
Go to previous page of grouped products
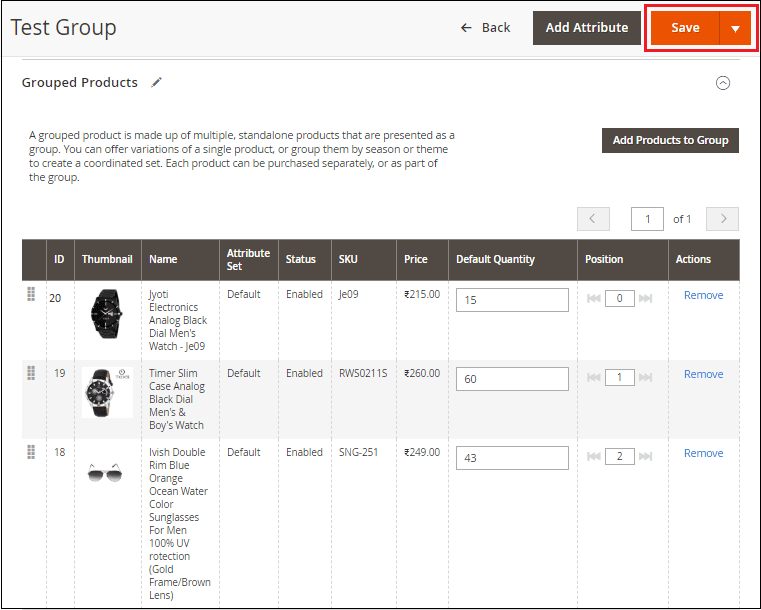point(593,219)
